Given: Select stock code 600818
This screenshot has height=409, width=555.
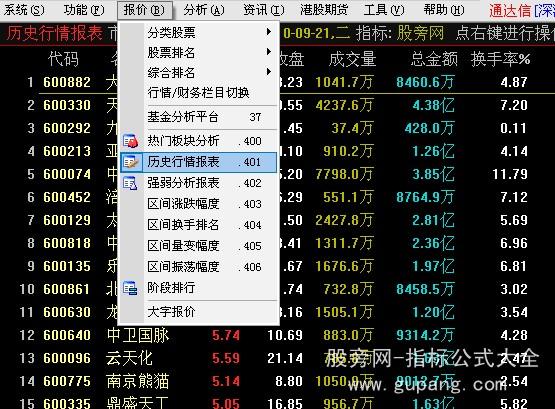Looking at the screenshot, I should click(67, 243).
